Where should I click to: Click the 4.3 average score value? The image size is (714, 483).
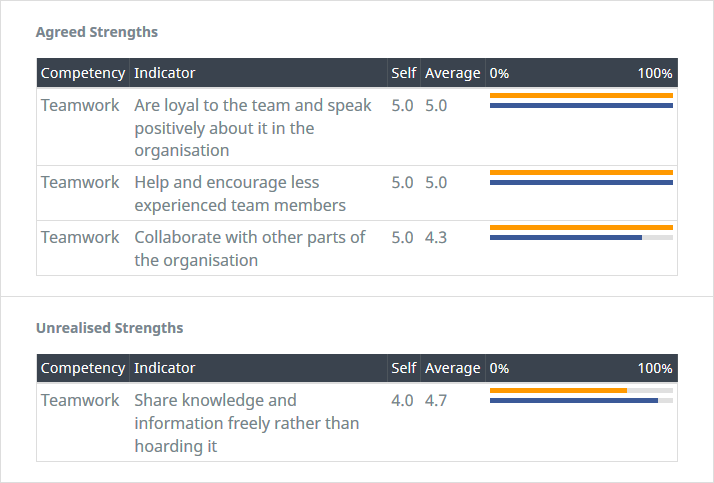tap(436, 238)
